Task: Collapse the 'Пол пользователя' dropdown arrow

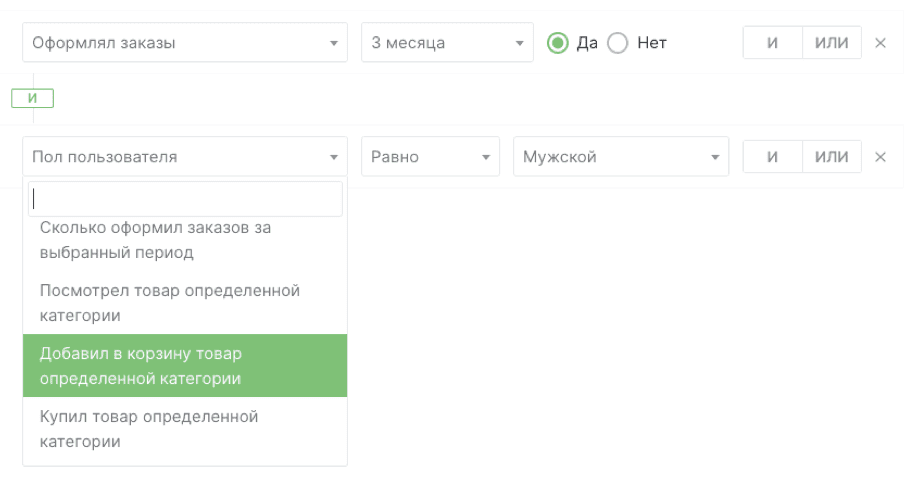Action: coord(333,157)
